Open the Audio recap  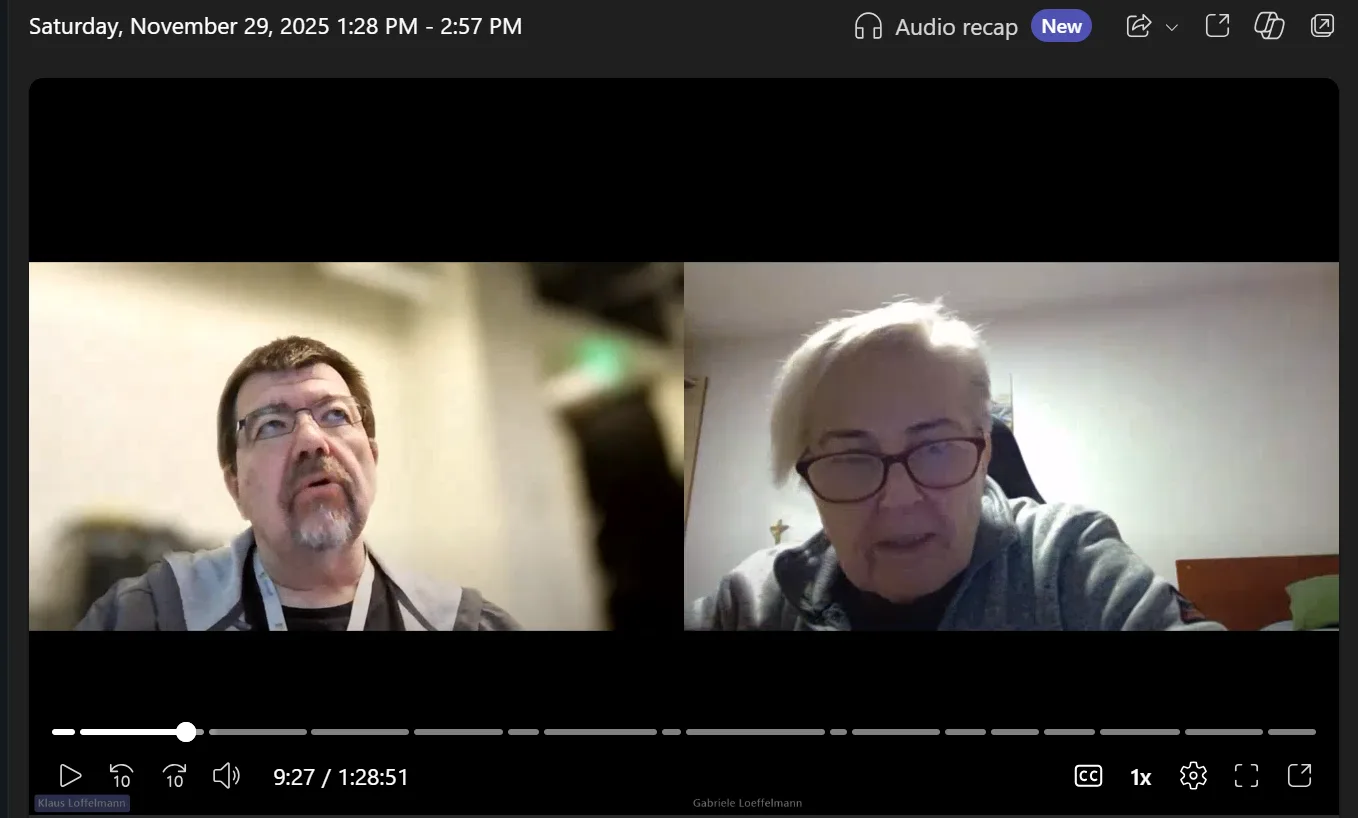[x=937, y=27]
